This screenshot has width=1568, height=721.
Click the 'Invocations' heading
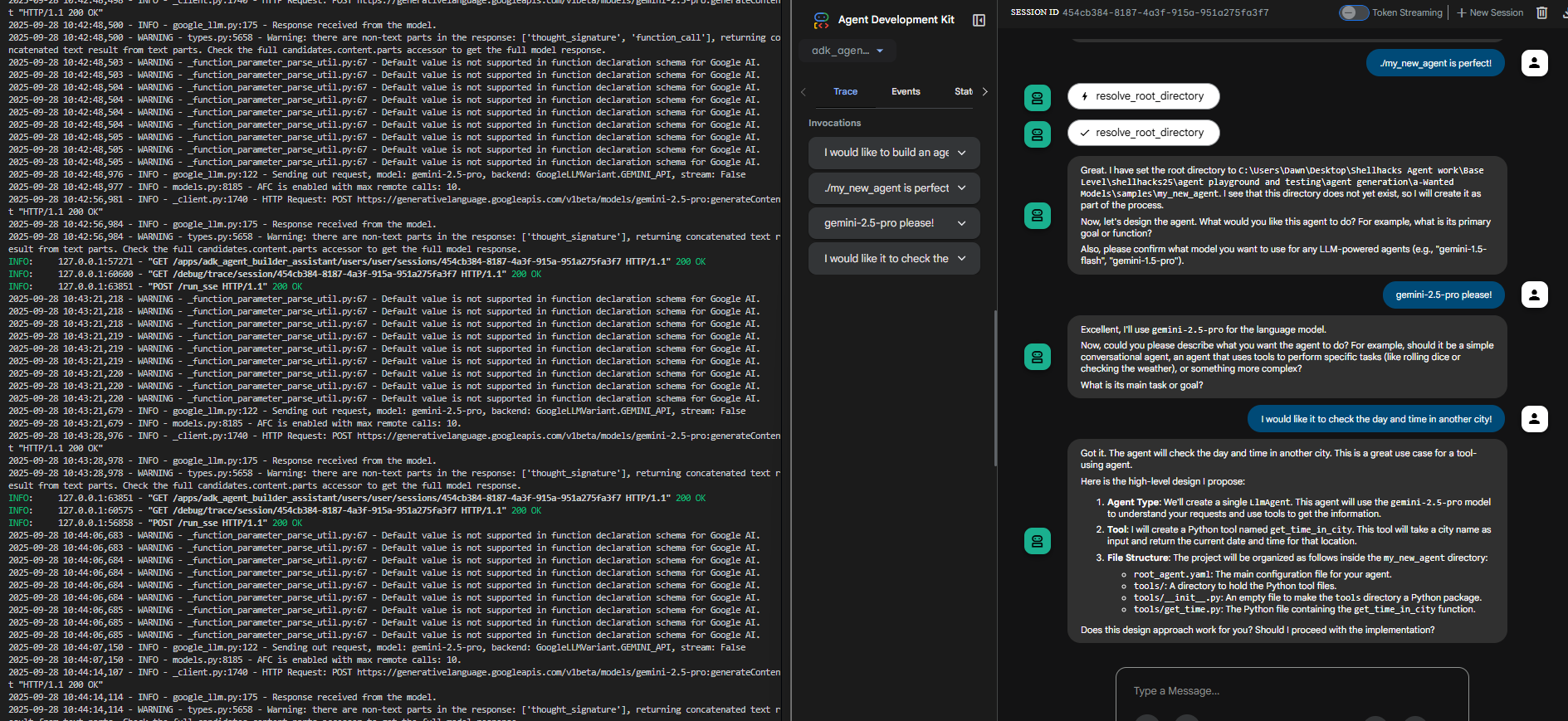(834, 123)
